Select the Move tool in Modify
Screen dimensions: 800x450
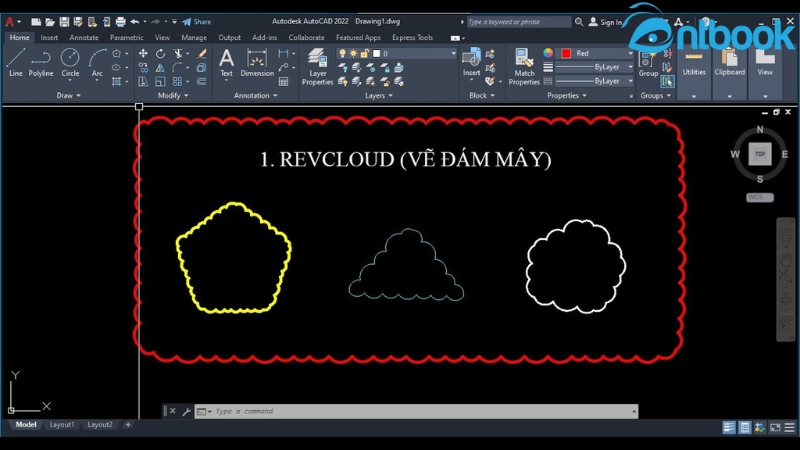[x=143, y=54]
